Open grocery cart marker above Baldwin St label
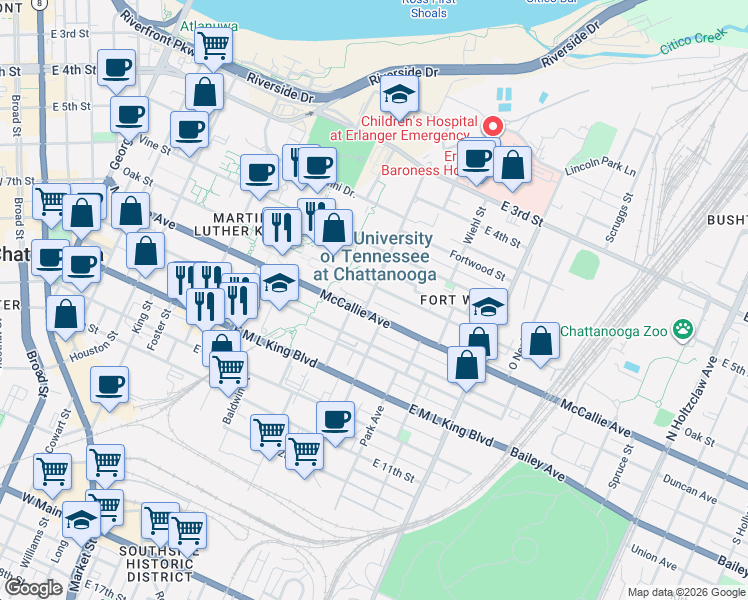748x600 pixels. tap(229, 371)
